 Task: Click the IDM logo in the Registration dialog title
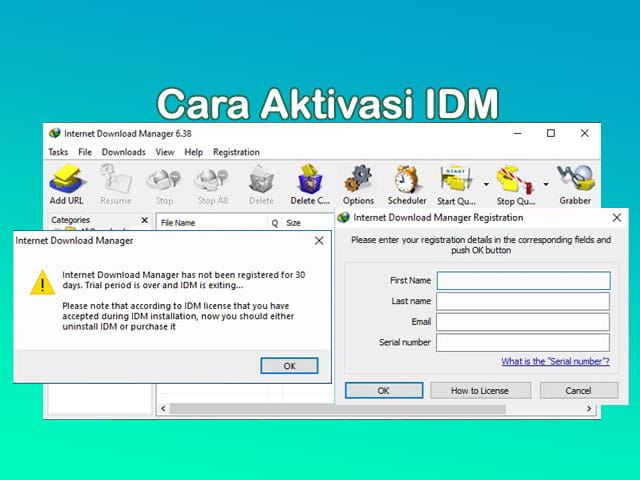pos(344,218)
